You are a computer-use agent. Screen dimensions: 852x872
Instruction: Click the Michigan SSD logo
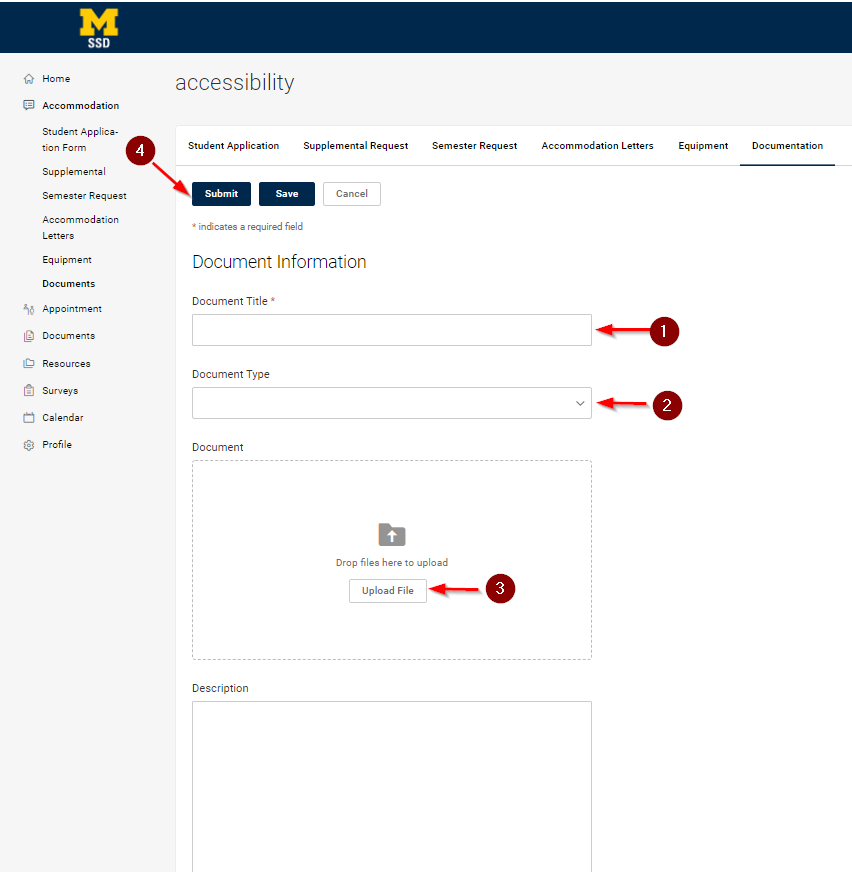coord(98,27)
